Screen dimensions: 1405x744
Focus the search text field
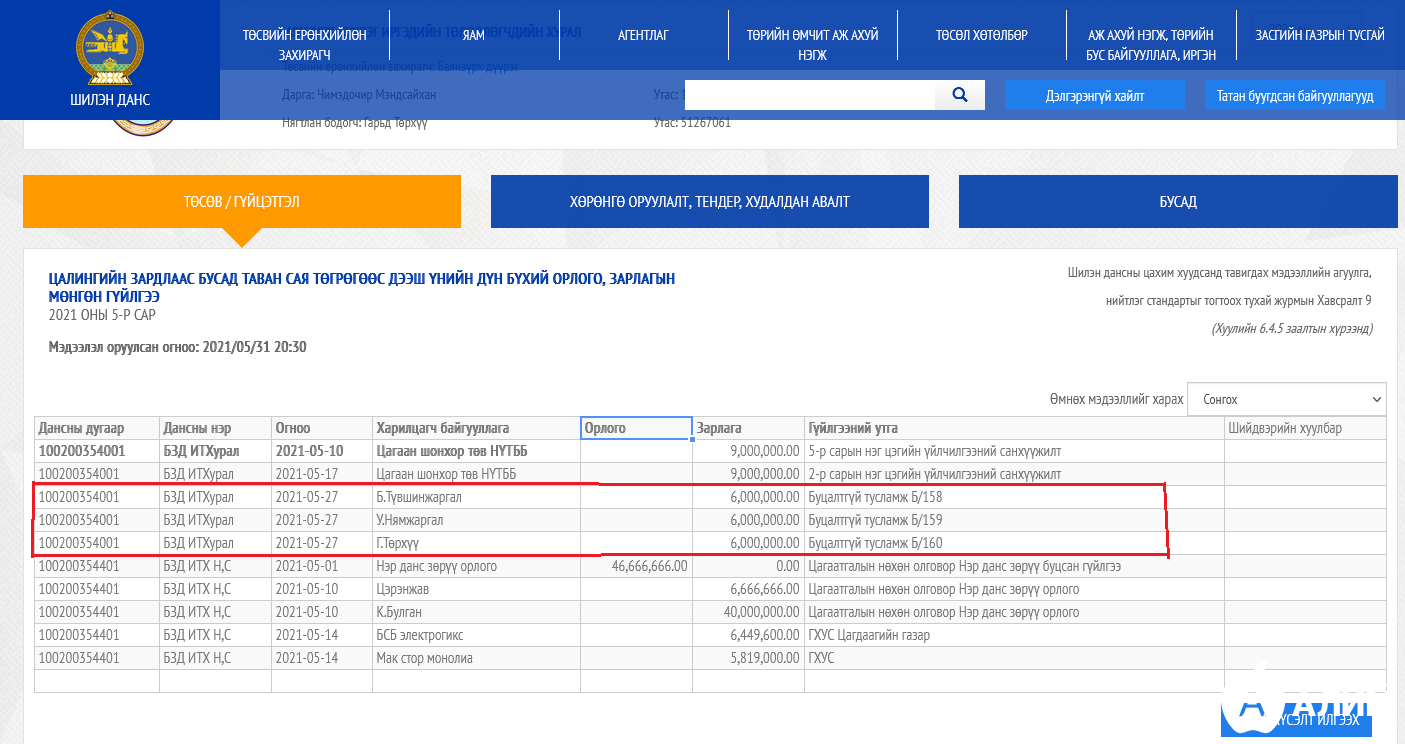810,95
